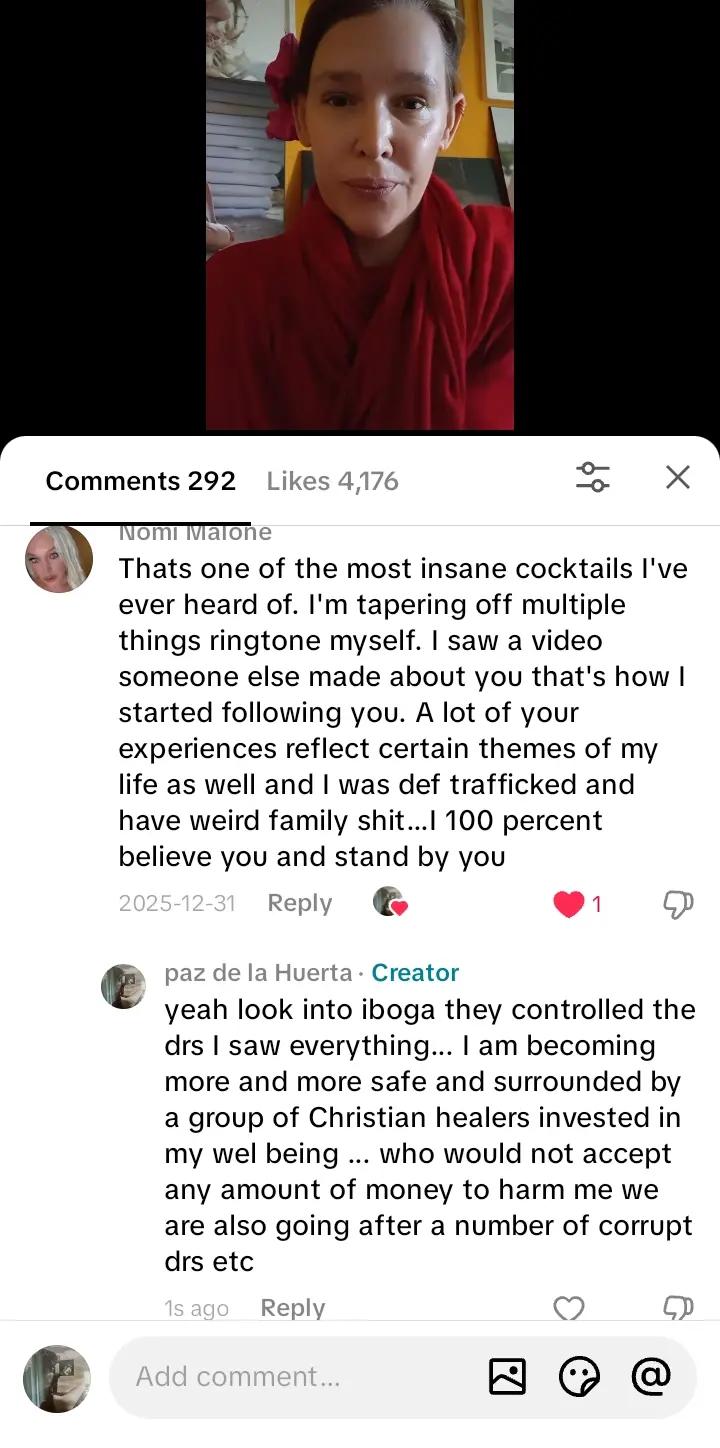Reply to Nomi Malone's comment
The height and width of the screenshot is (1448, 720).
point(299,903)
